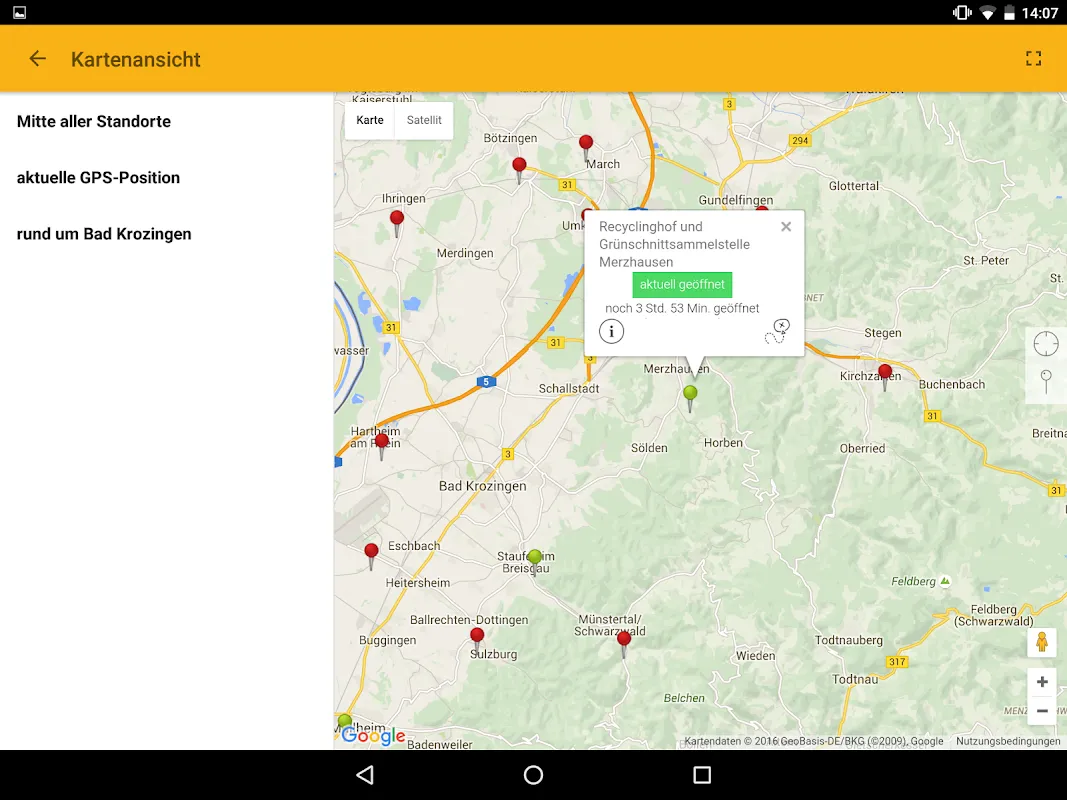This screenshot has height=800, width=1067.
Task: Switch to the Satellit map tab
Action: coord(424,120)
